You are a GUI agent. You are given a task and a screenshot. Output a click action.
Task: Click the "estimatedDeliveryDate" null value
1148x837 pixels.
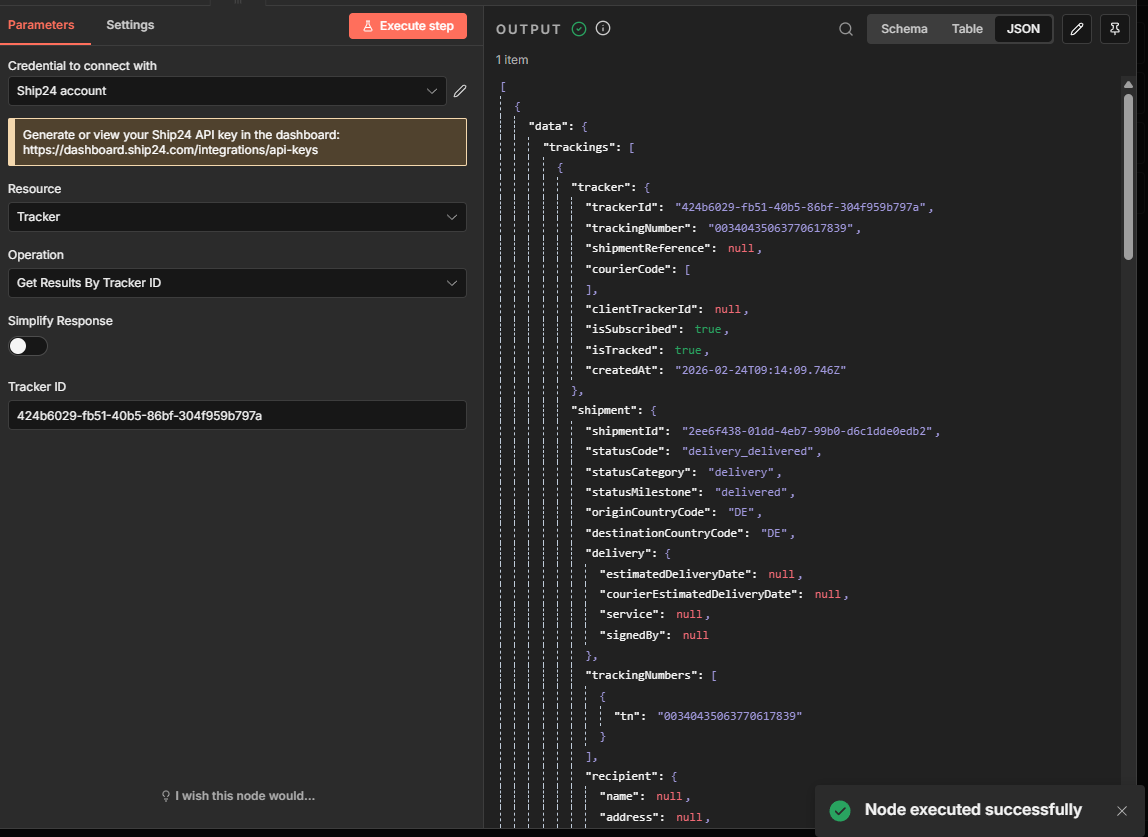click(x=781, y=574)
